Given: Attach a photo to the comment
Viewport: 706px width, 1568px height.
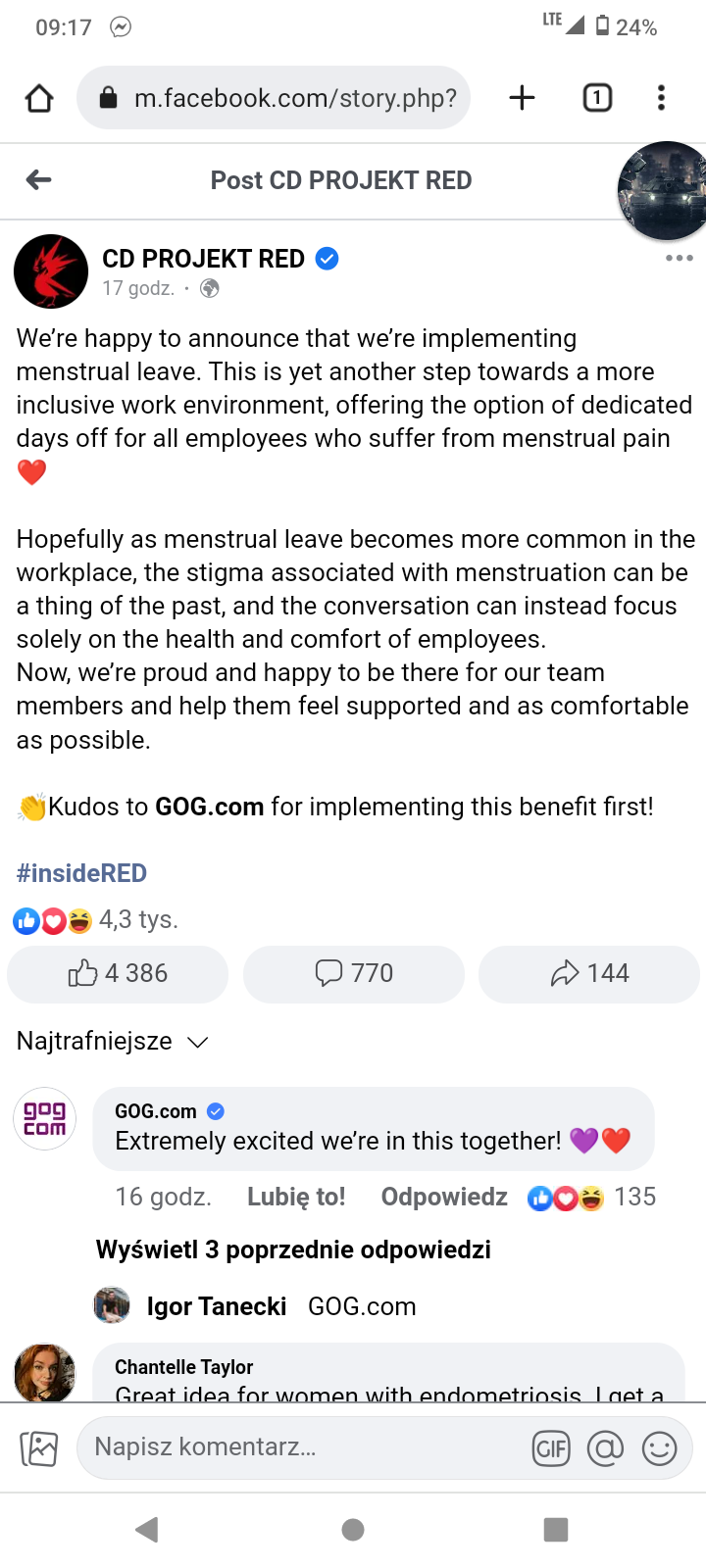Looking at the screenshot, I should coord(39,1447).
